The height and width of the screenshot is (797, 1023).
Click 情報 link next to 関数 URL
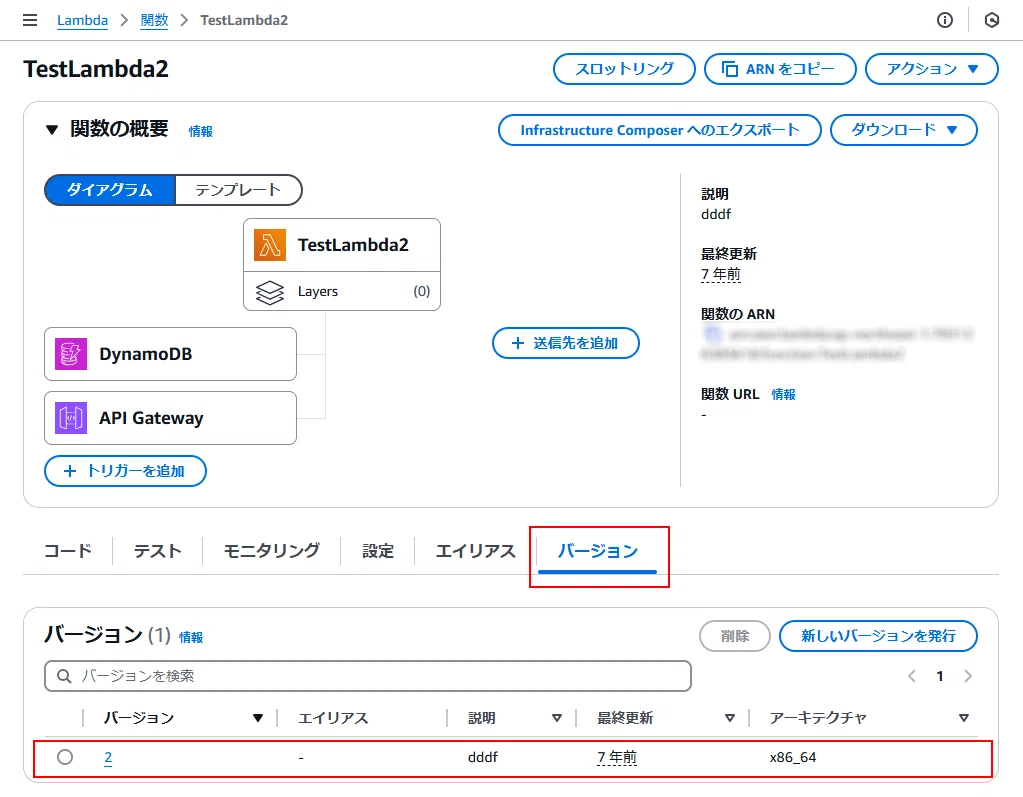tap(784, 394)
